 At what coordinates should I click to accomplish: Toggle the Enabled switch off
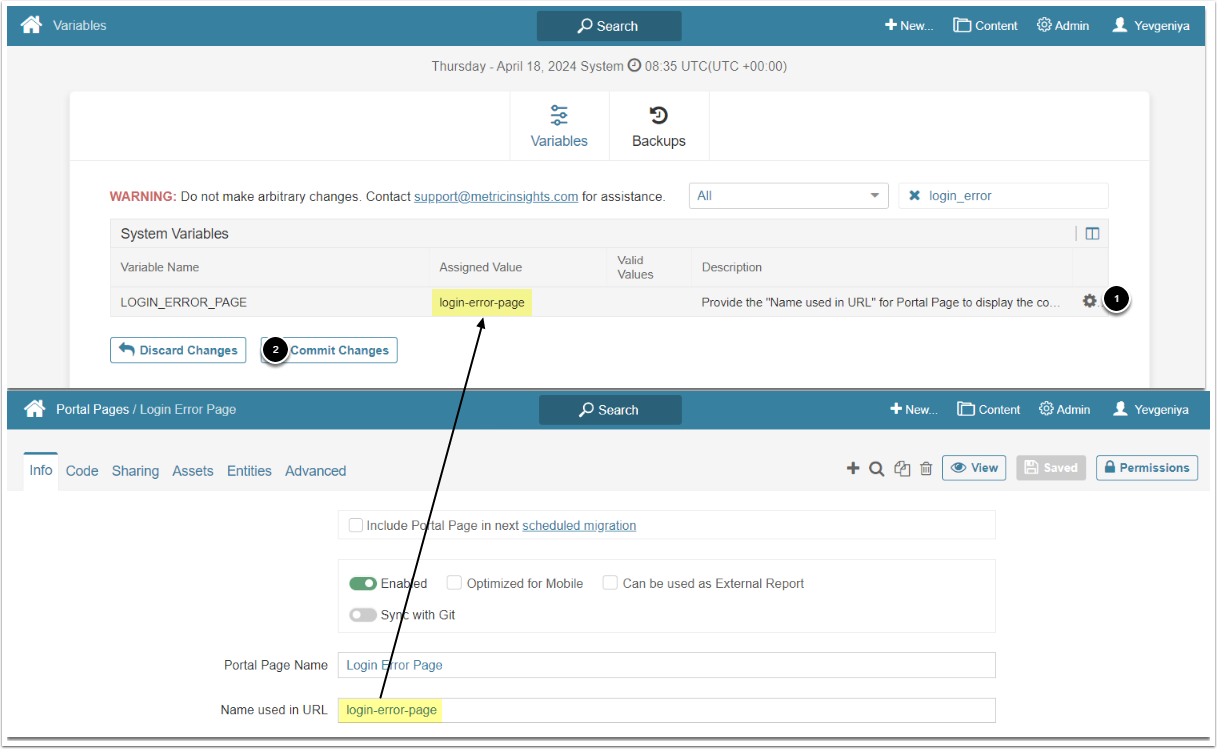pos(363,583)
